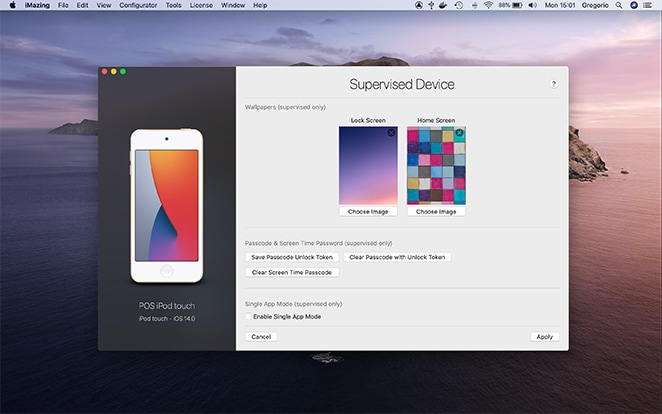This screenshot has width=662, height=414.
Task: Enable Single App Mode checkbox
Action: (x=248, y=316)
